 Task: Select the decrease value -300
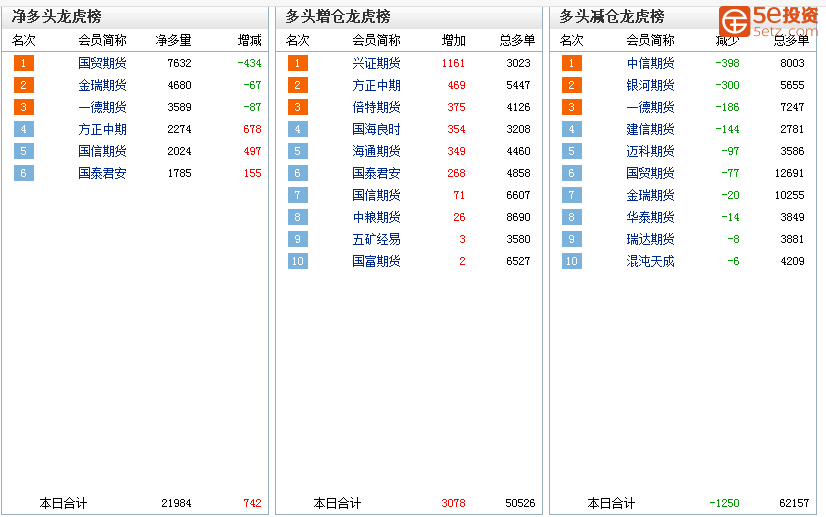point(727,85)
